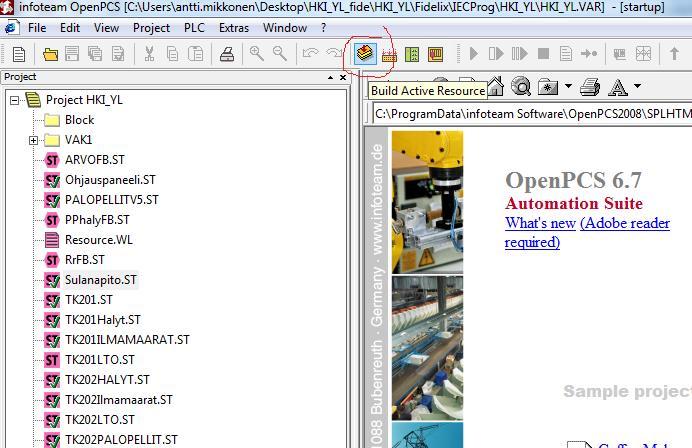
Task: Click the Rebuild All icon beside Build Active Resource
Action: 389,55
